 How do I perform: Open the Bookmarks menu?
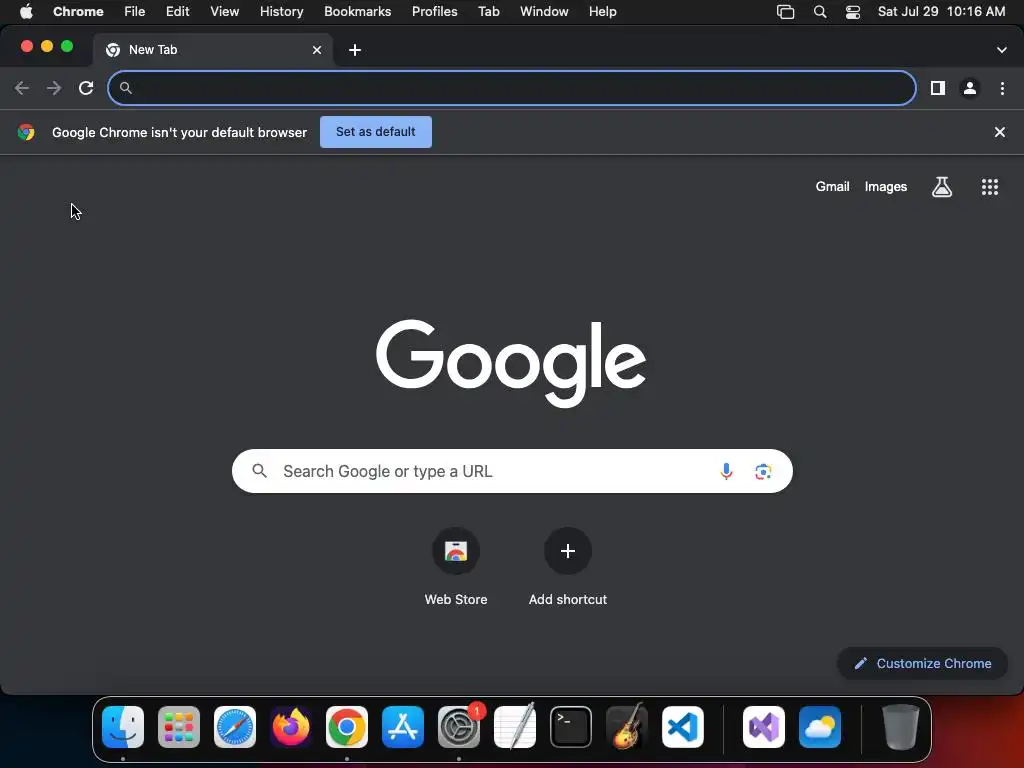358,12
